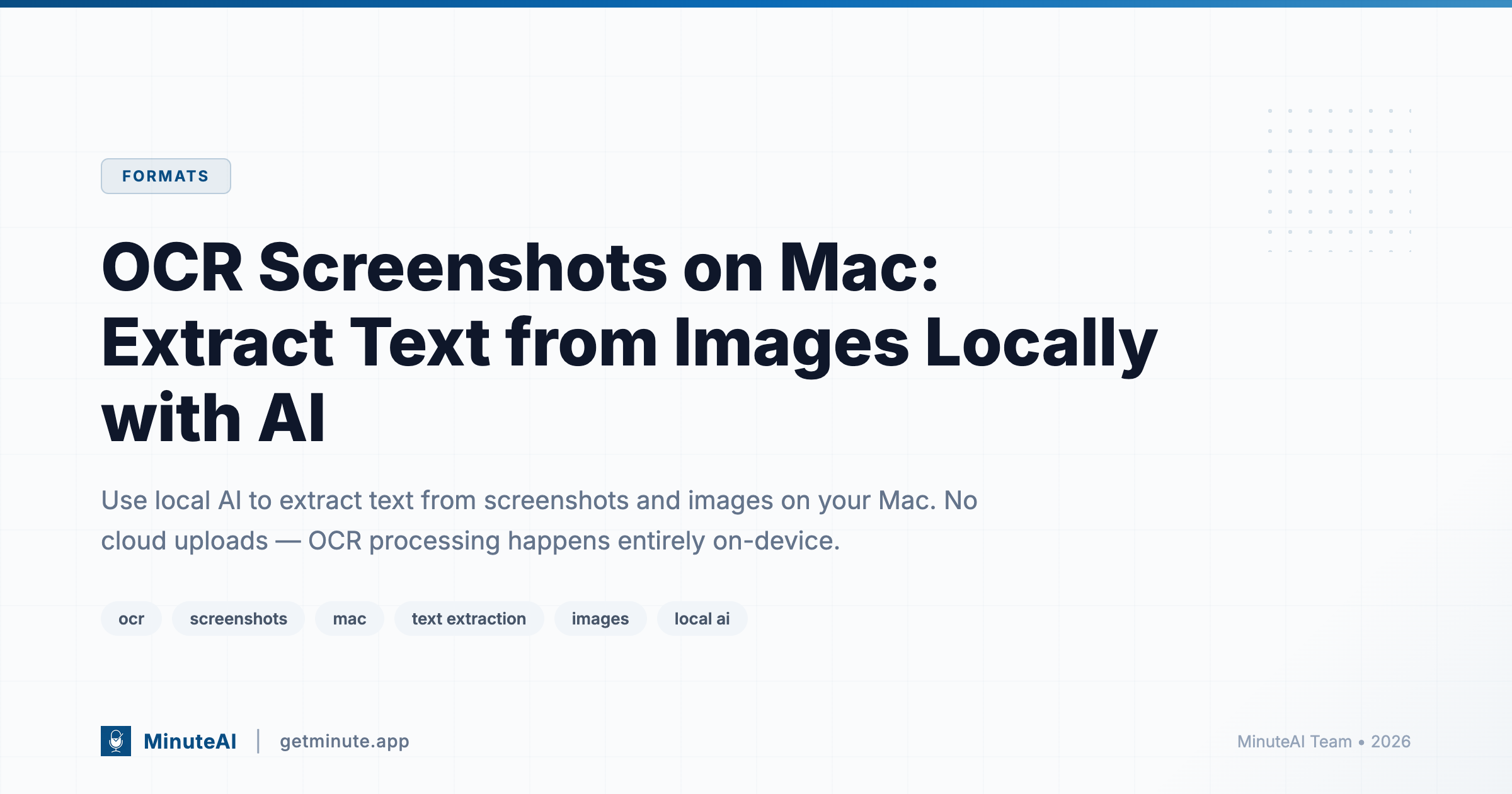Image resolution: width=1512 pixels, height=794 pixels.
Task: Toggle the 'ocr' keyword filter on
Action: [x=130, y=618]
